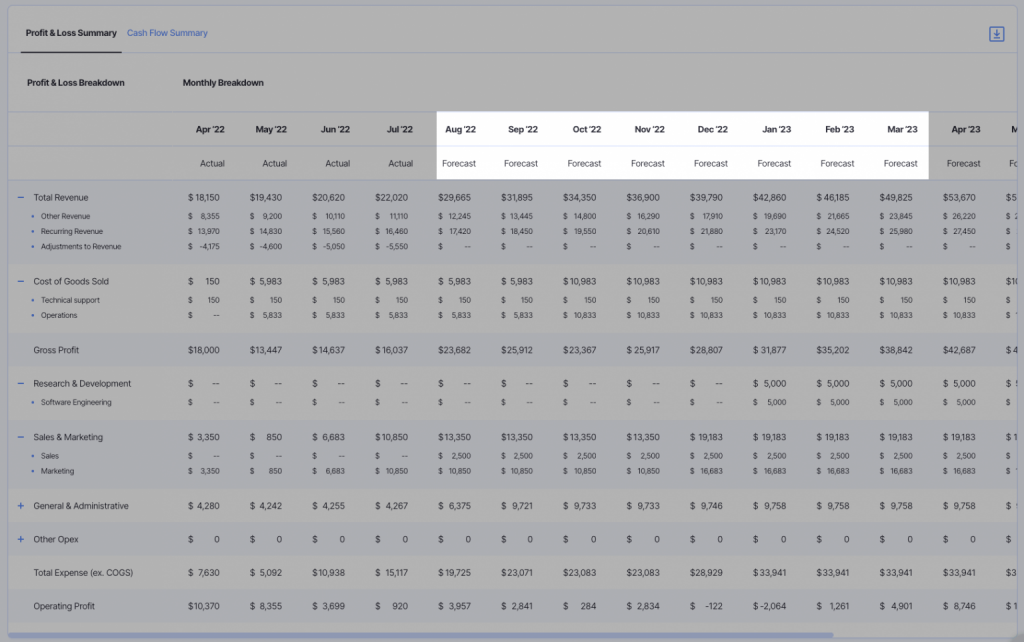Expand the Other Opex section

coord(20,539)
